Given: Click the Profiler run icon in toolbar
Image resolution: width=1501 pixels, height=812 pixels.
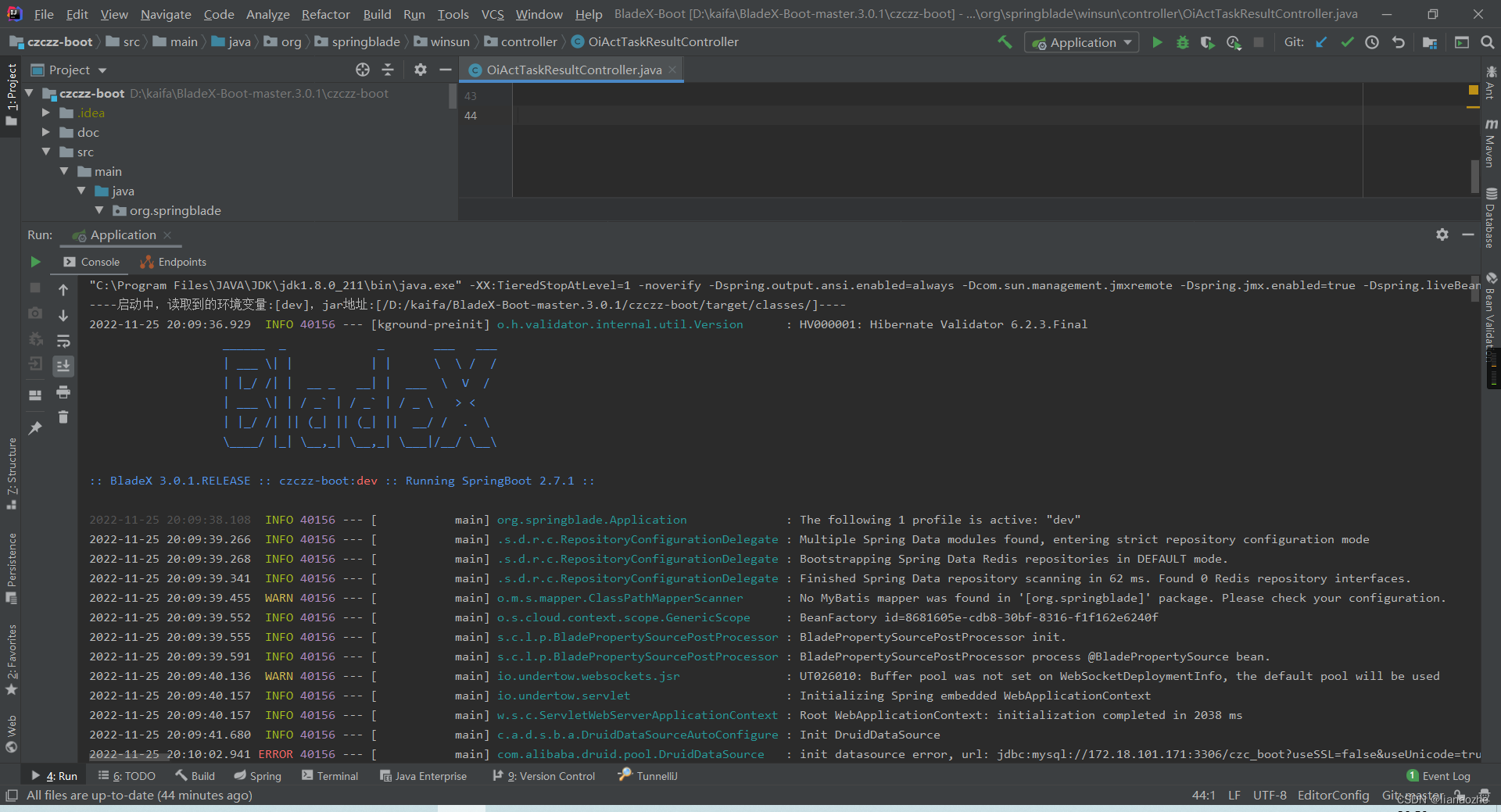Looking at the screenshot, I should coord(1234,42).
